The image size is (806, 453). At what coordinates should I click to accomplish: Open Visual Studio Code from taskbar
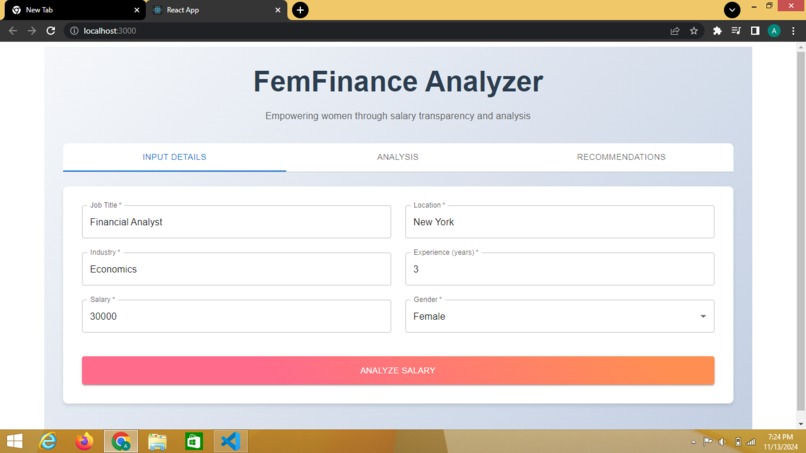point(230,441)
